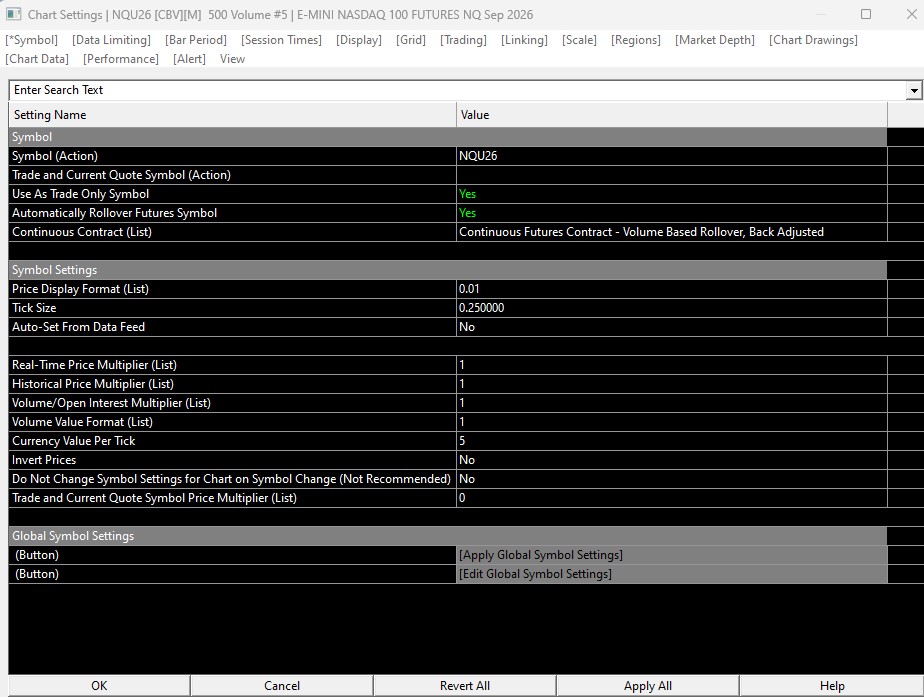The image size is (924, 697).
Task: Open Trade and Current Quote Symbol Price Multiplier value
Action: point(672,498)
